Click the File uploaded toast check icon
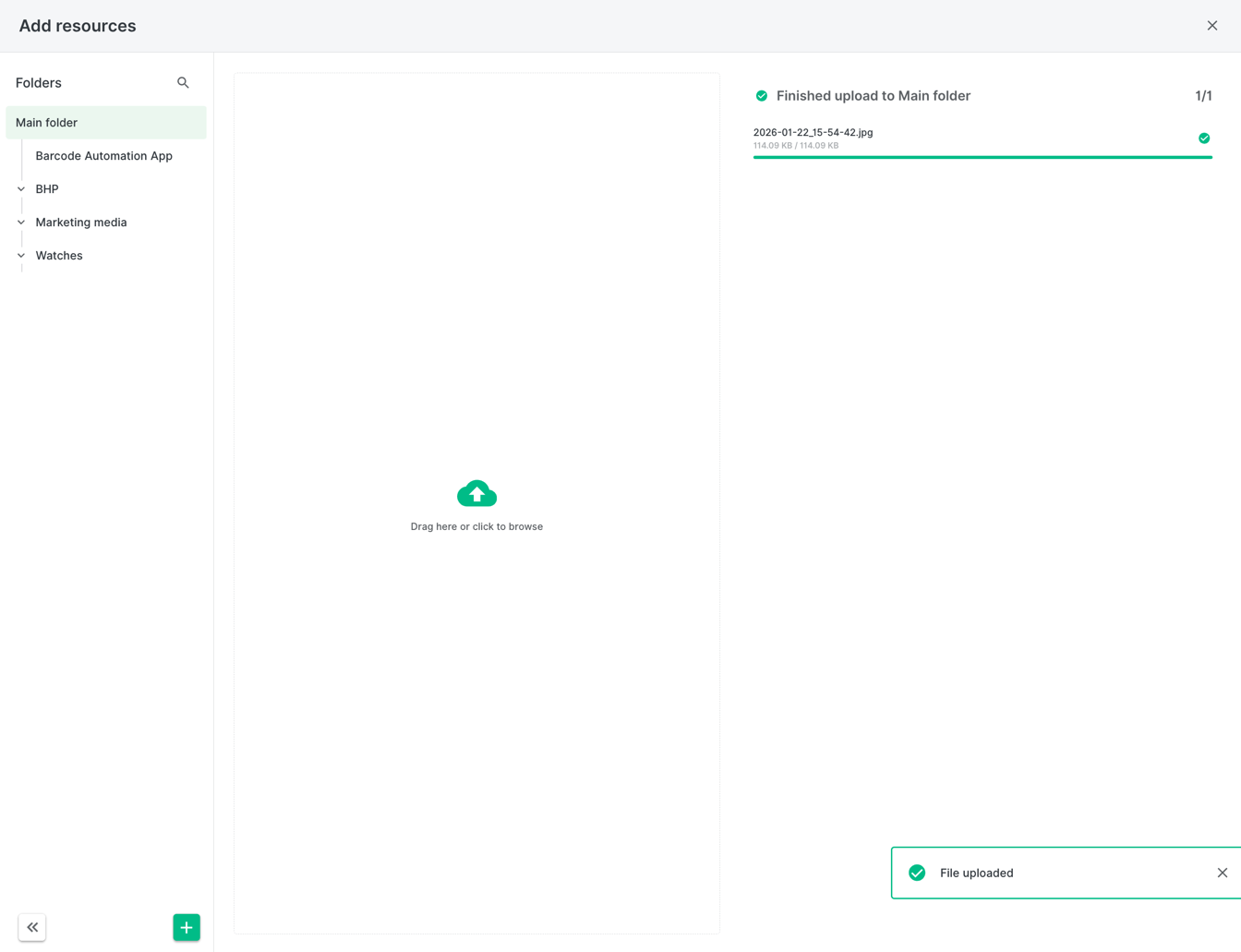Viewport: 1241px width, 952px height. click(917, 873)
